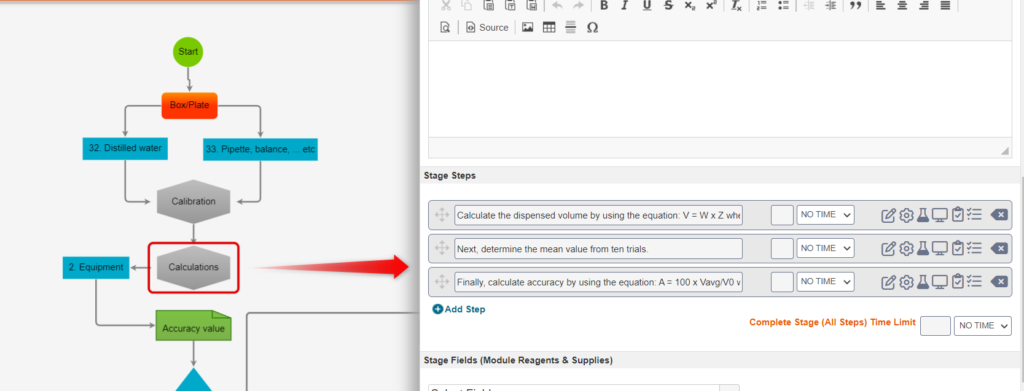Viewport: 1024px width, 391px height.
Task: Select the green Start node in the flowchart
Action: 188,52
